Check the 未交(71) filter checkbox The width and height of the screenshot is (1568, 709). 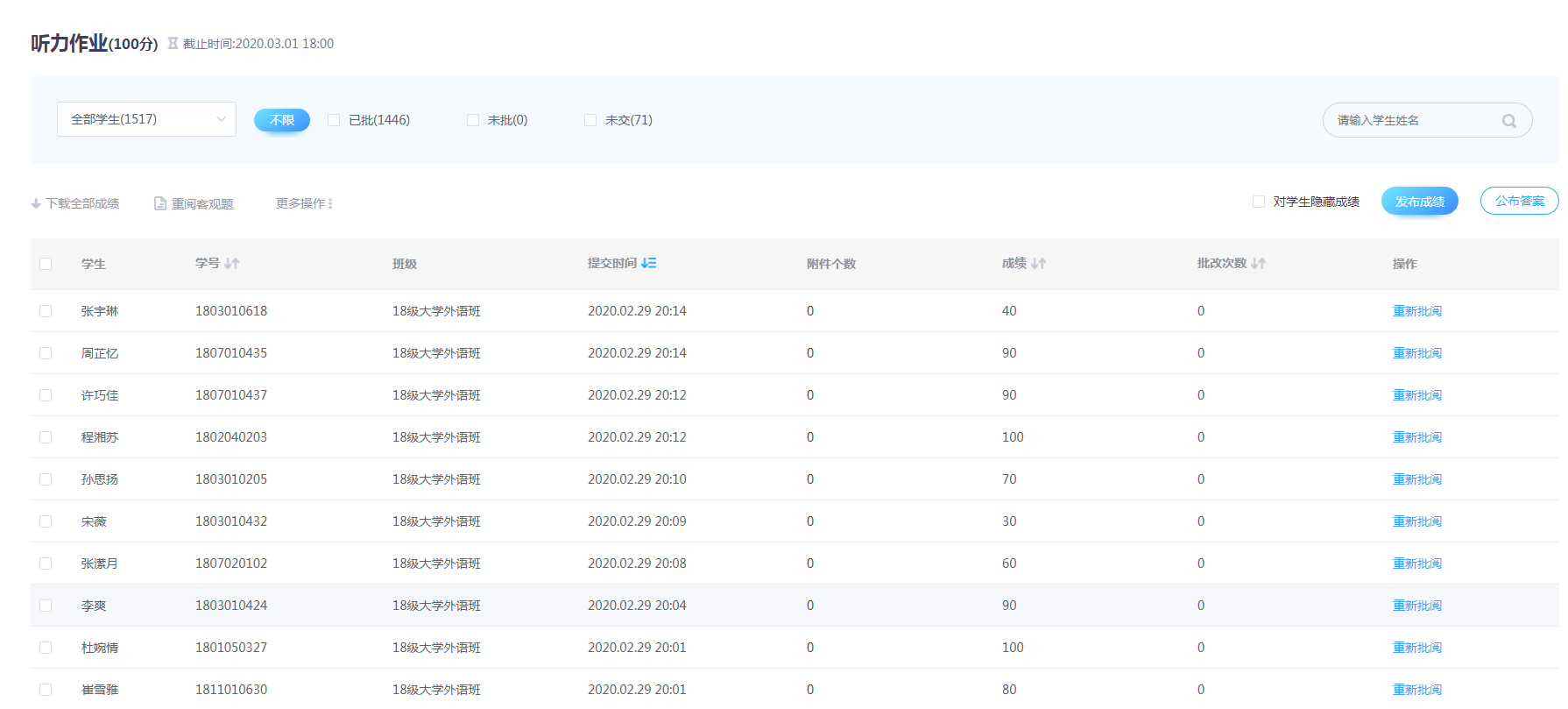(x=590, y=120)
